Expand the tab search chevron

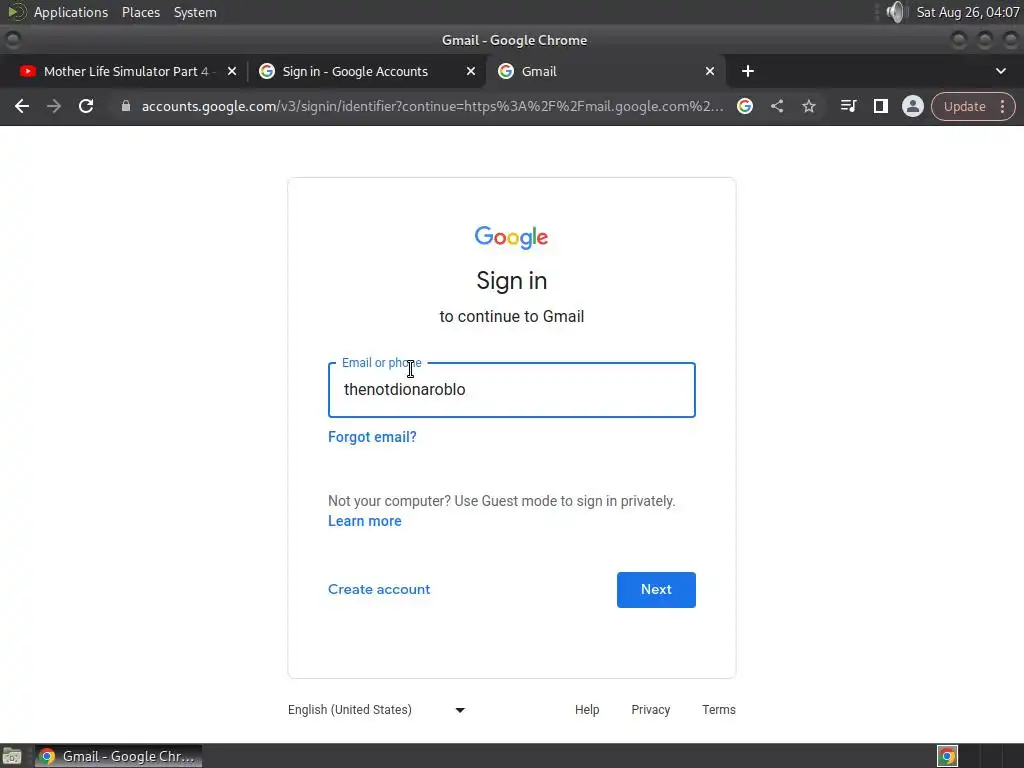pyautogui.click(x=1000, y=71)
